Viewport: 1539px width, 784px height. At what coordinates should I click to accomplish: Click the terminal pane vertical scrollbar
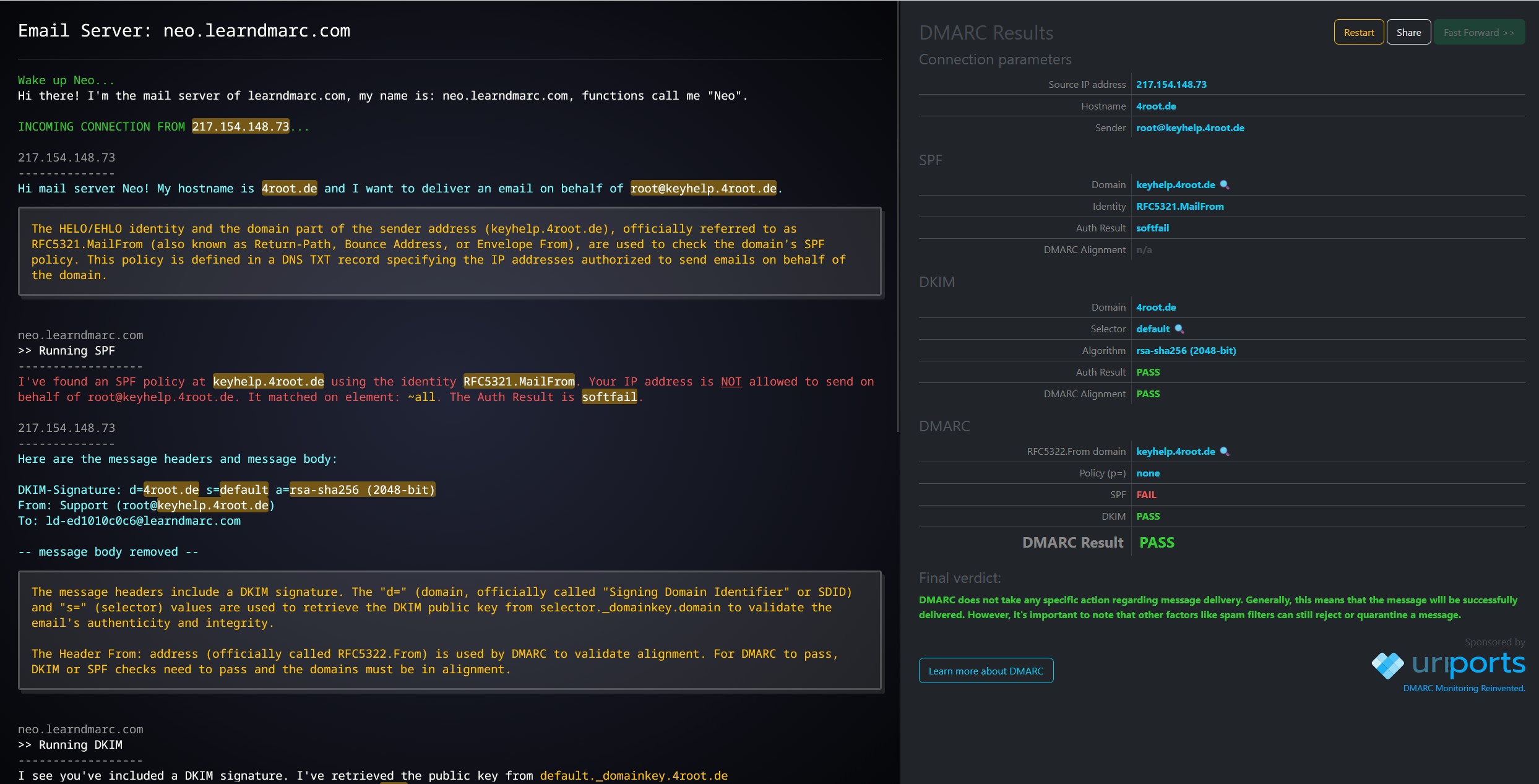(x=897, y=217)
